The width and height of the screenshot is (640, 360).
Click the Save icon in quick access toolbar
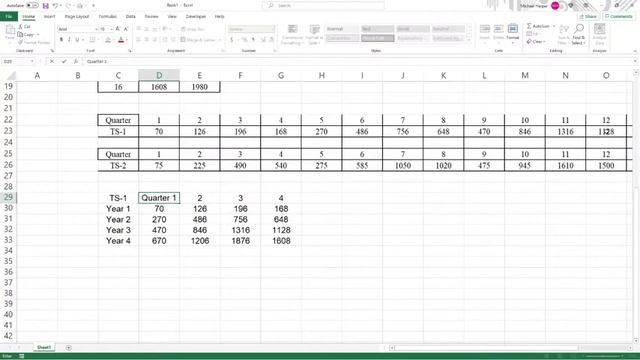click(46, 6)
